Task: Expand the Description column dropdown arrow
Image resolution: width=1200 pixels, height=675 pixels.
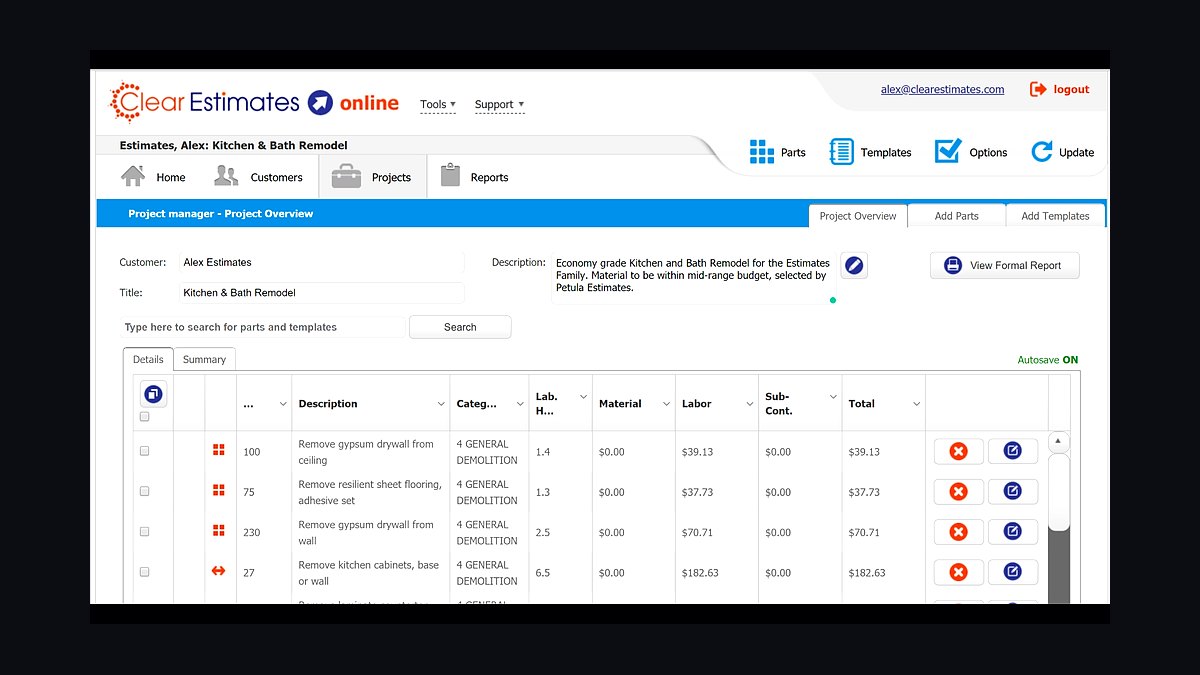Action: 441,404
